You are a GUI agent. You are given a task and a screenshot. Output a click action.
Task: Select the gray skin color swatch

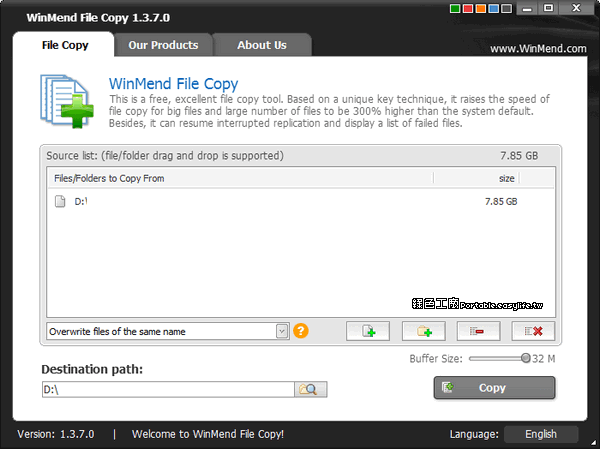pyautogui.click(x=507, y=8)
